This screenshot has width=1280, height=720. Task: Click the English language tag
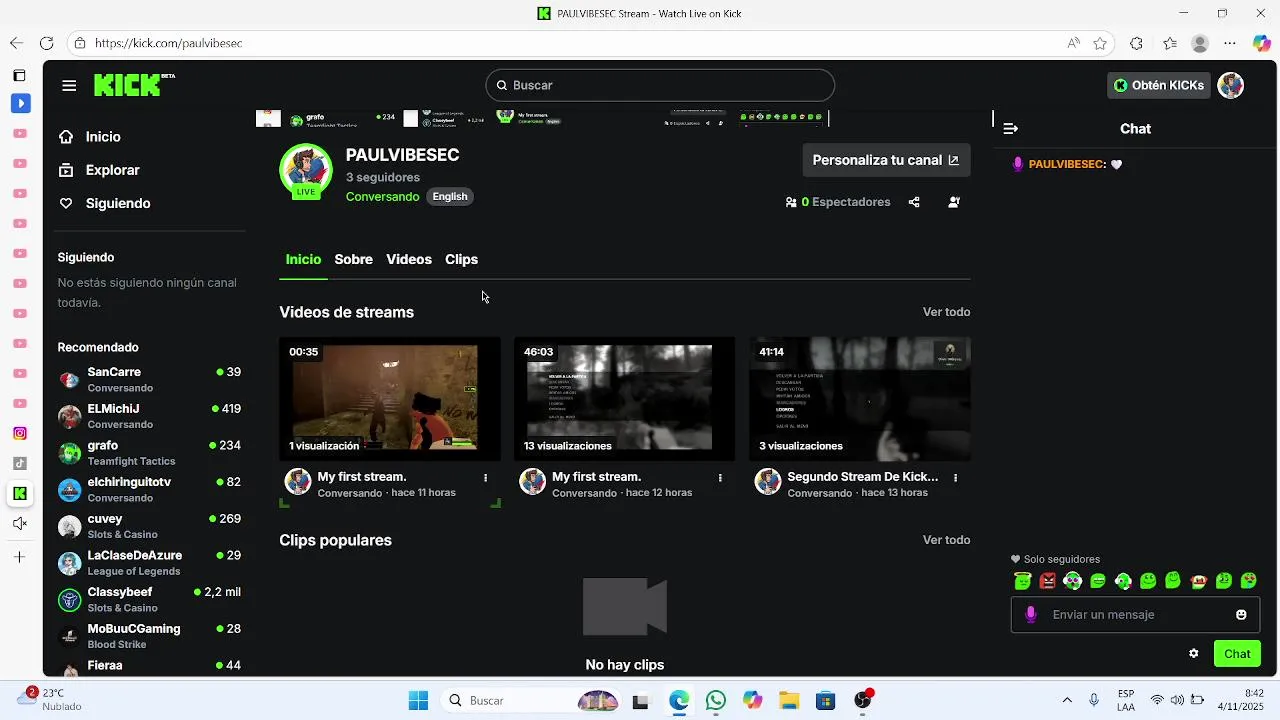(450, 196)
